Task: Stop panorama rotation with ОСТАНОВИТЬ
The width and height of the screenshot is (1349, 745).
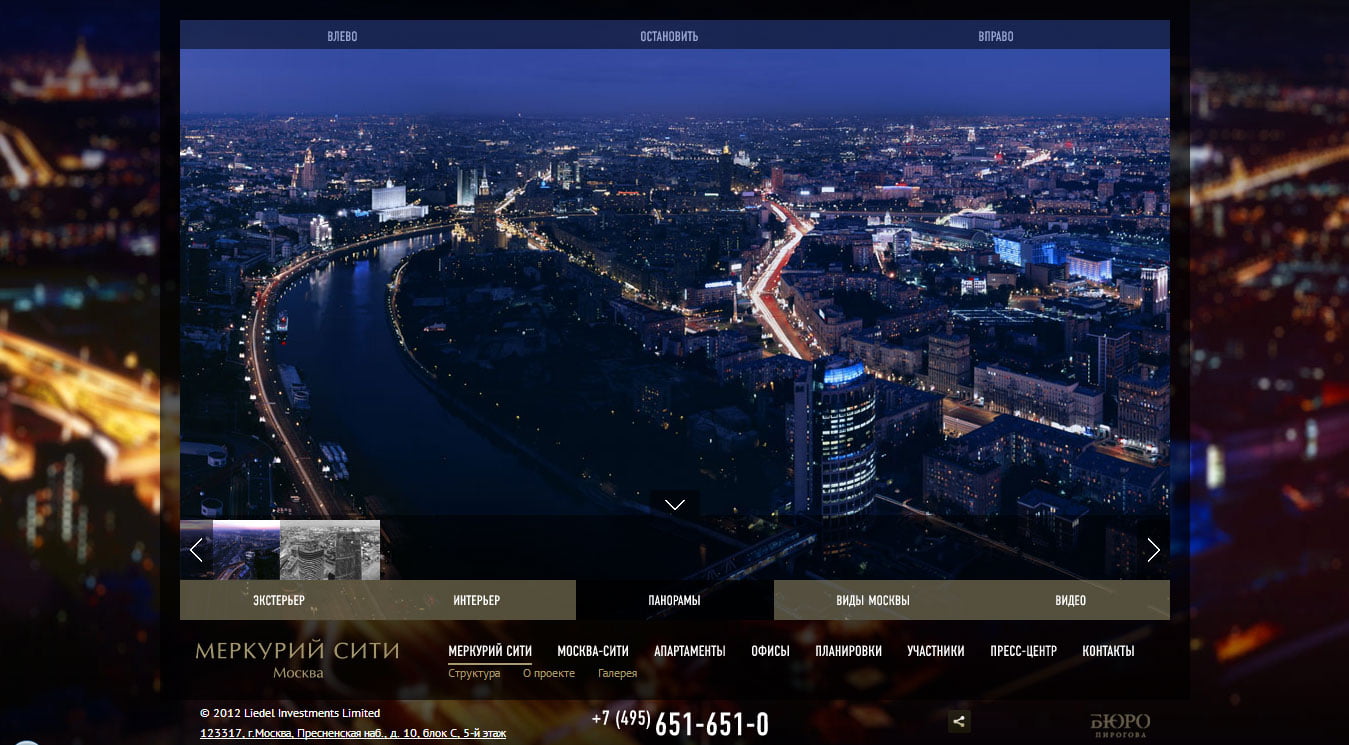Action: pyautogui.click(x=669, y=36)
